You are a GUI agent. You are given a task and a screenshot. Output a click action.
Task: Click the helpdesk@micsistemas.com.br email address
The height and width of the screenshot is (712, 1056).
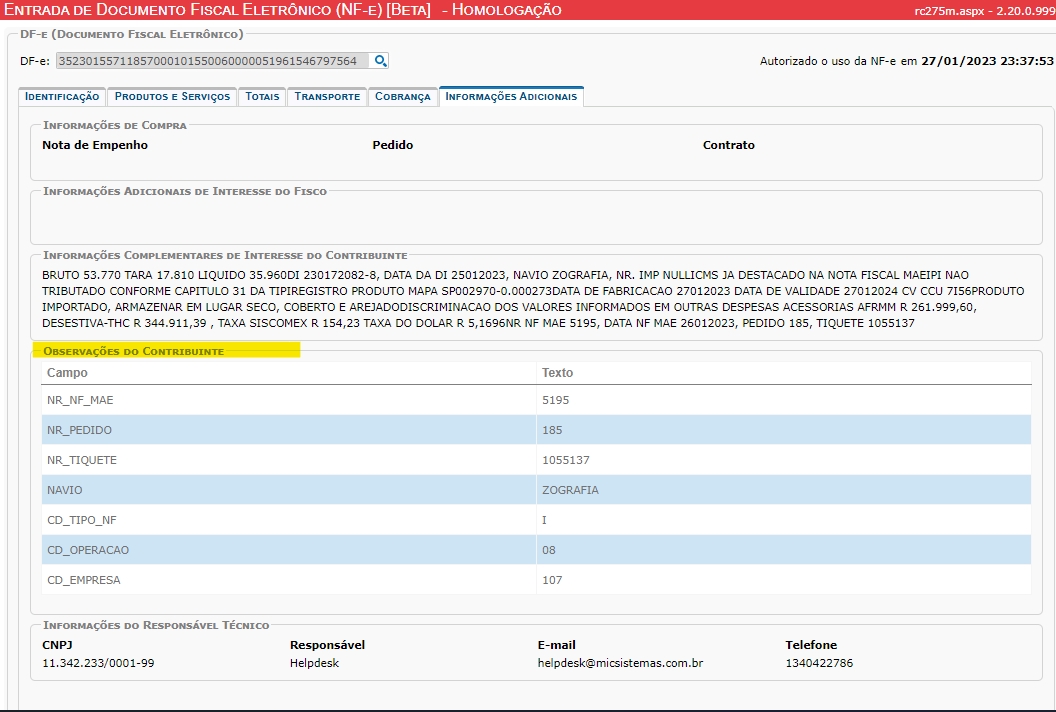coord(620,663)
